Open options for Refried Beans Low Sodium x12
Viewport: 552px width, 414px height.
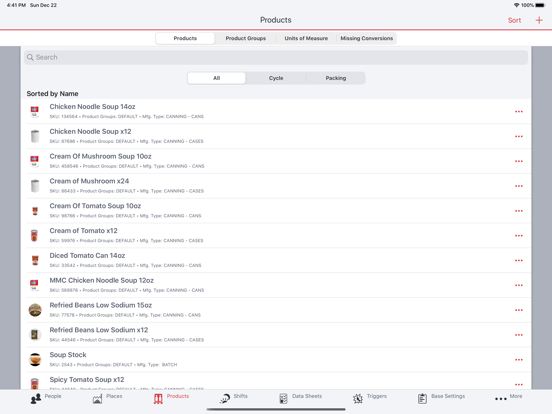519,335
